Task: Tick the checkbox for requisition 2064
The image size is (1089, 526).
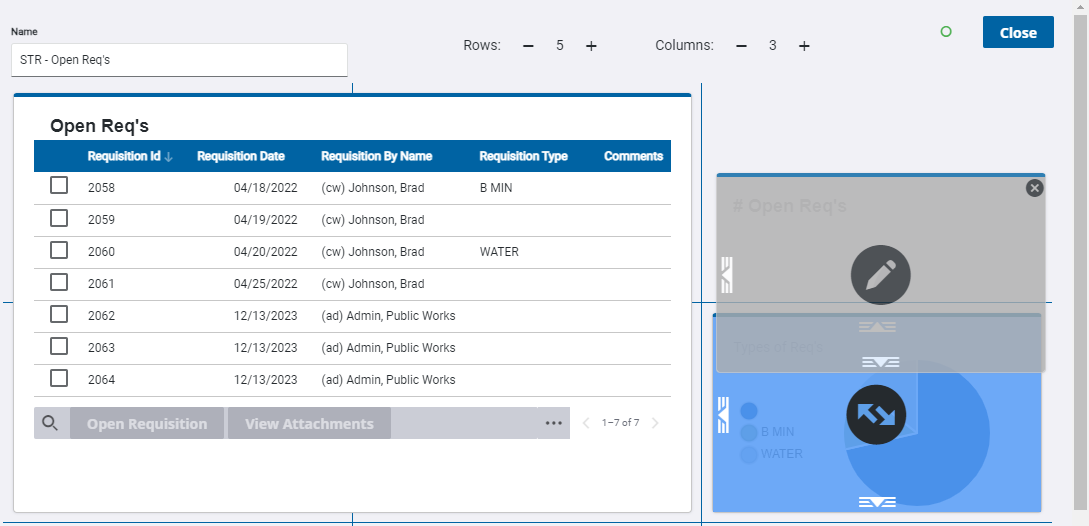Action: pos(59,378)
